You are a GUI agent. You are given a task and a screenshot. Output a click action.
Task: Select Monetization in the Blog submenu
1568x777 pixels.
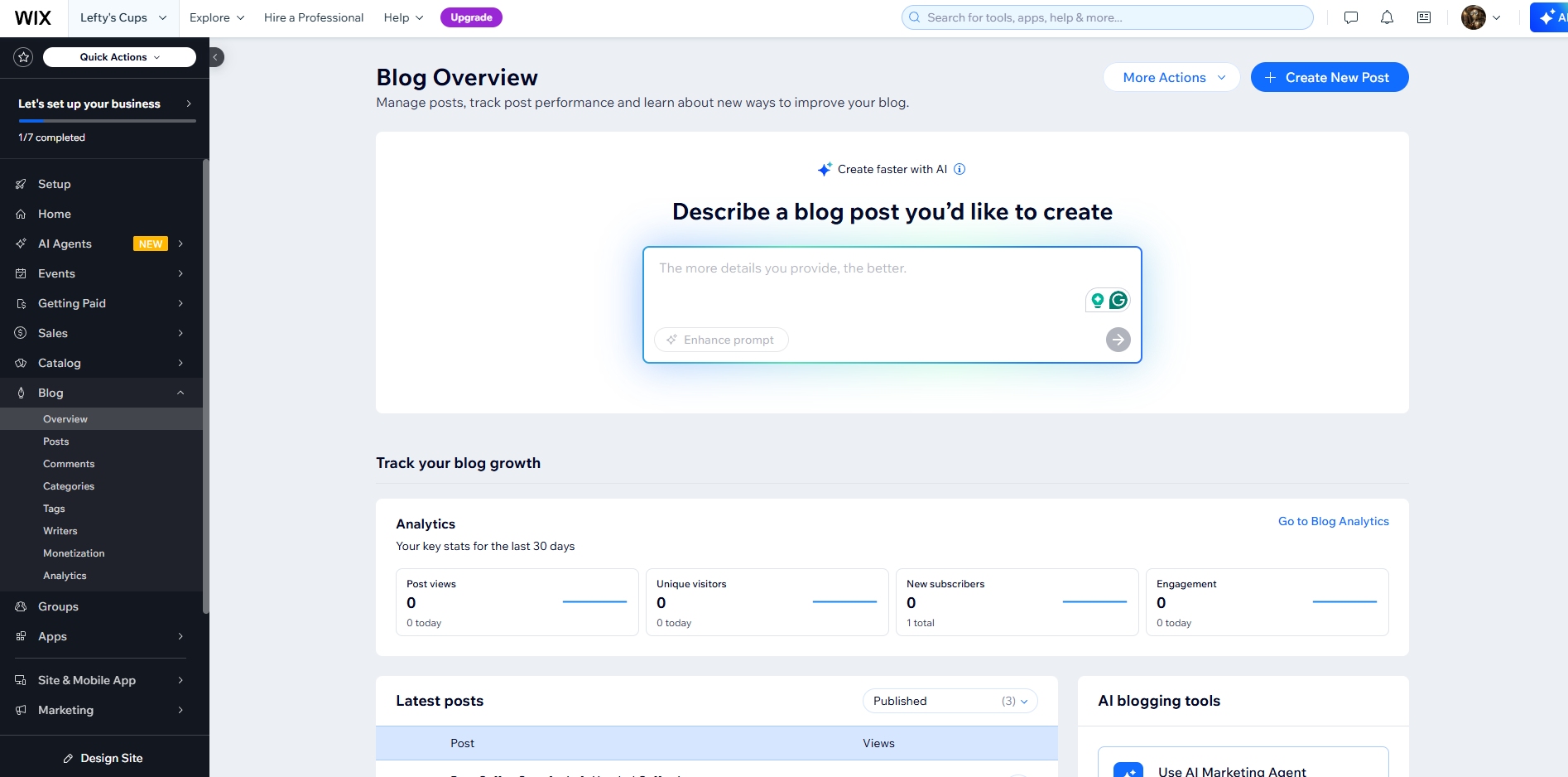tap(74, 553)
